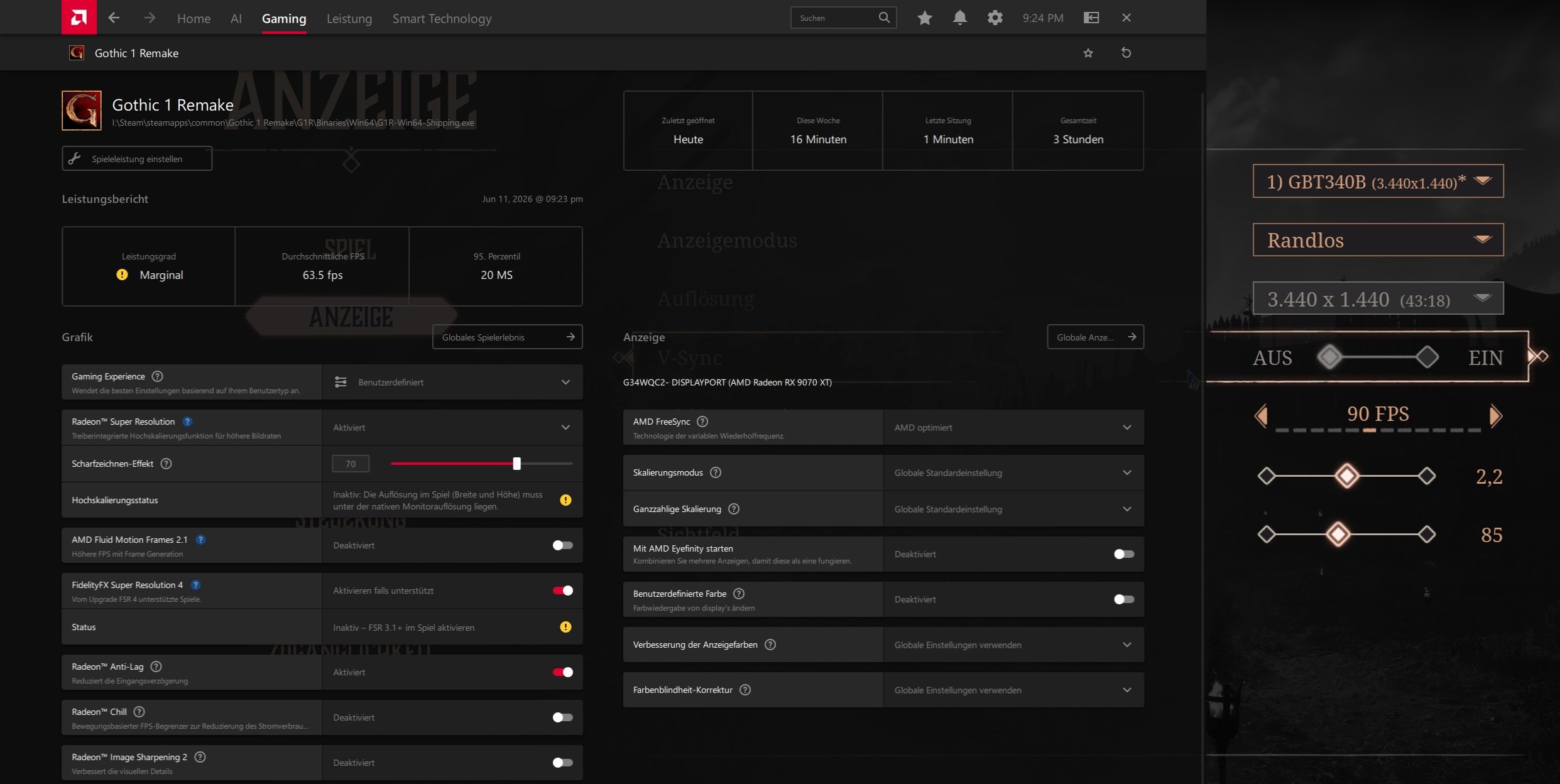Click the AMD logo home icon
Viewport: 1560px width, 784px height.
pos(79,17)
